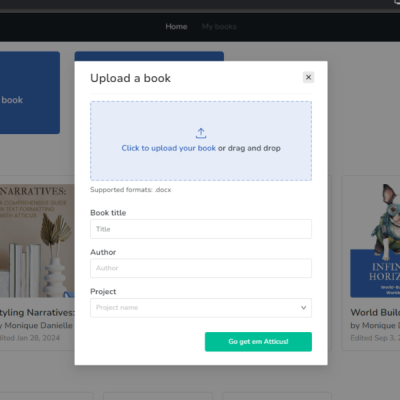Focus the Author input field
The width and height of the screenshot is (400, 400).
201,268
